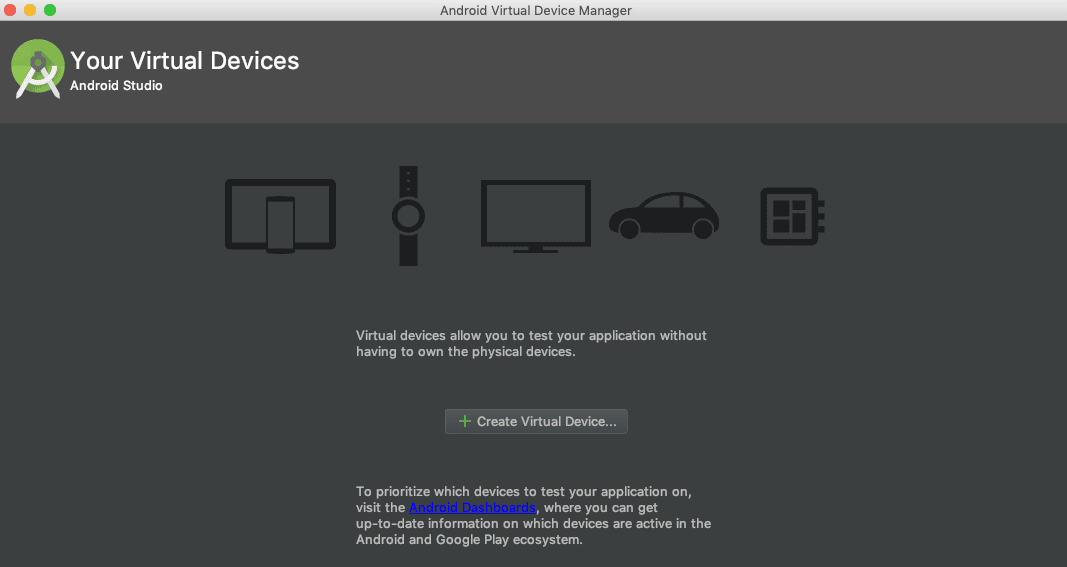Close the window with the red button
The image size is (1067, 567).
coord(10,10)
